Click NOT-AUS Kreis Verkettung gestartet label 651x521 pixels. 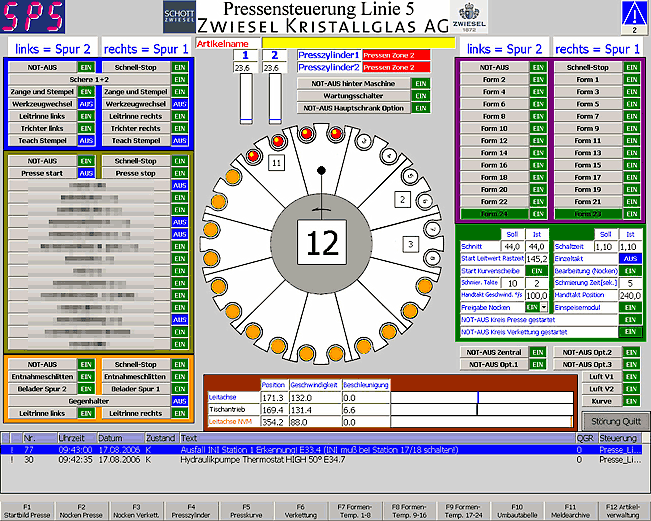tap(538, 332)
